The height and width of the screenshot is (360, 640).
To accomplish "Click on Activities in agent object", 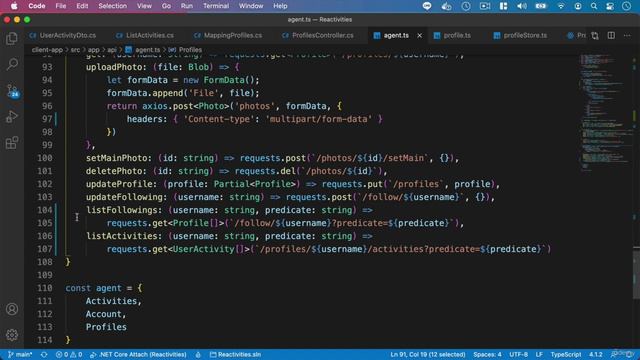I will [x=111, y=301].
